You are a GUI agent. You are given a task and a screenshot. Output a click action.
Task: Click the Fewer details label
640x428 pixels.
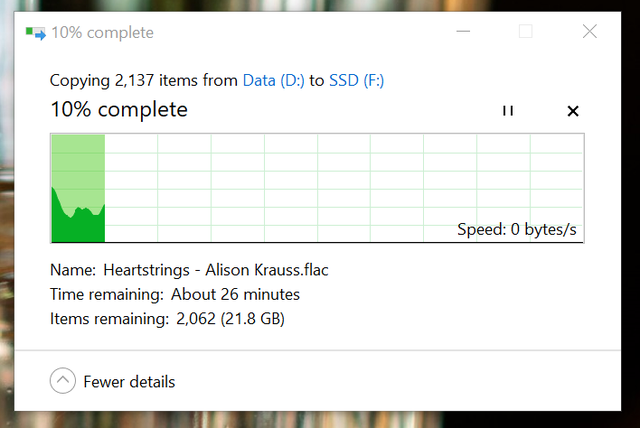pyautogui.click(x=129, y=382)
